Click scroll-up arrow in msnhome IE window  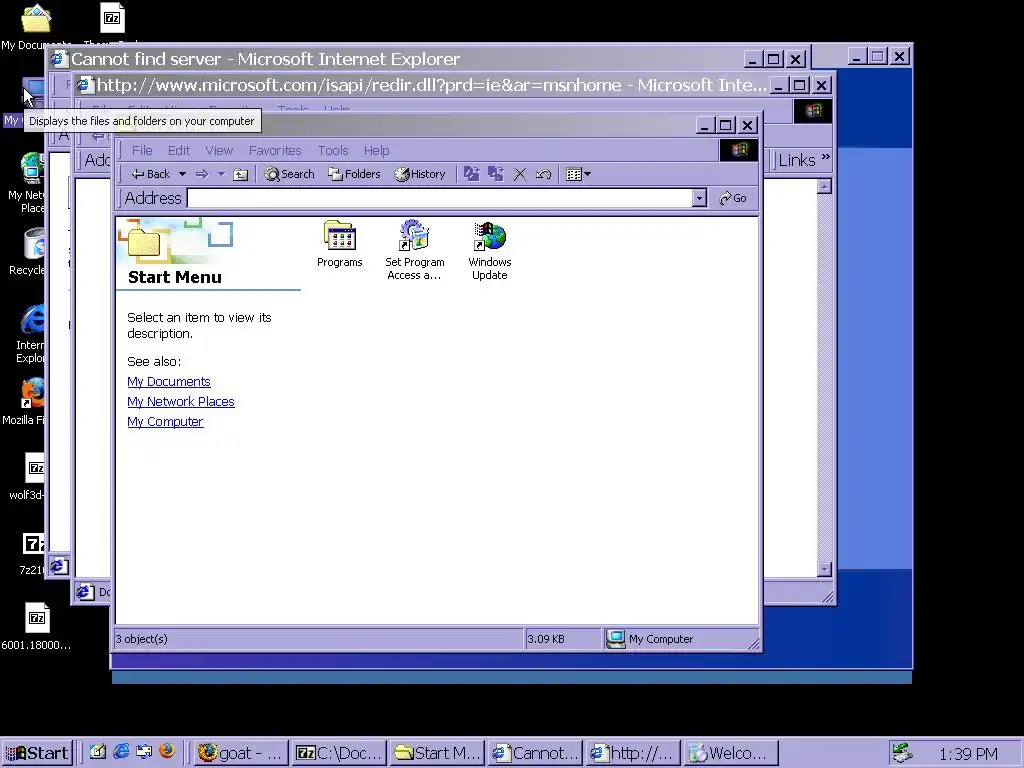[824, 187]
